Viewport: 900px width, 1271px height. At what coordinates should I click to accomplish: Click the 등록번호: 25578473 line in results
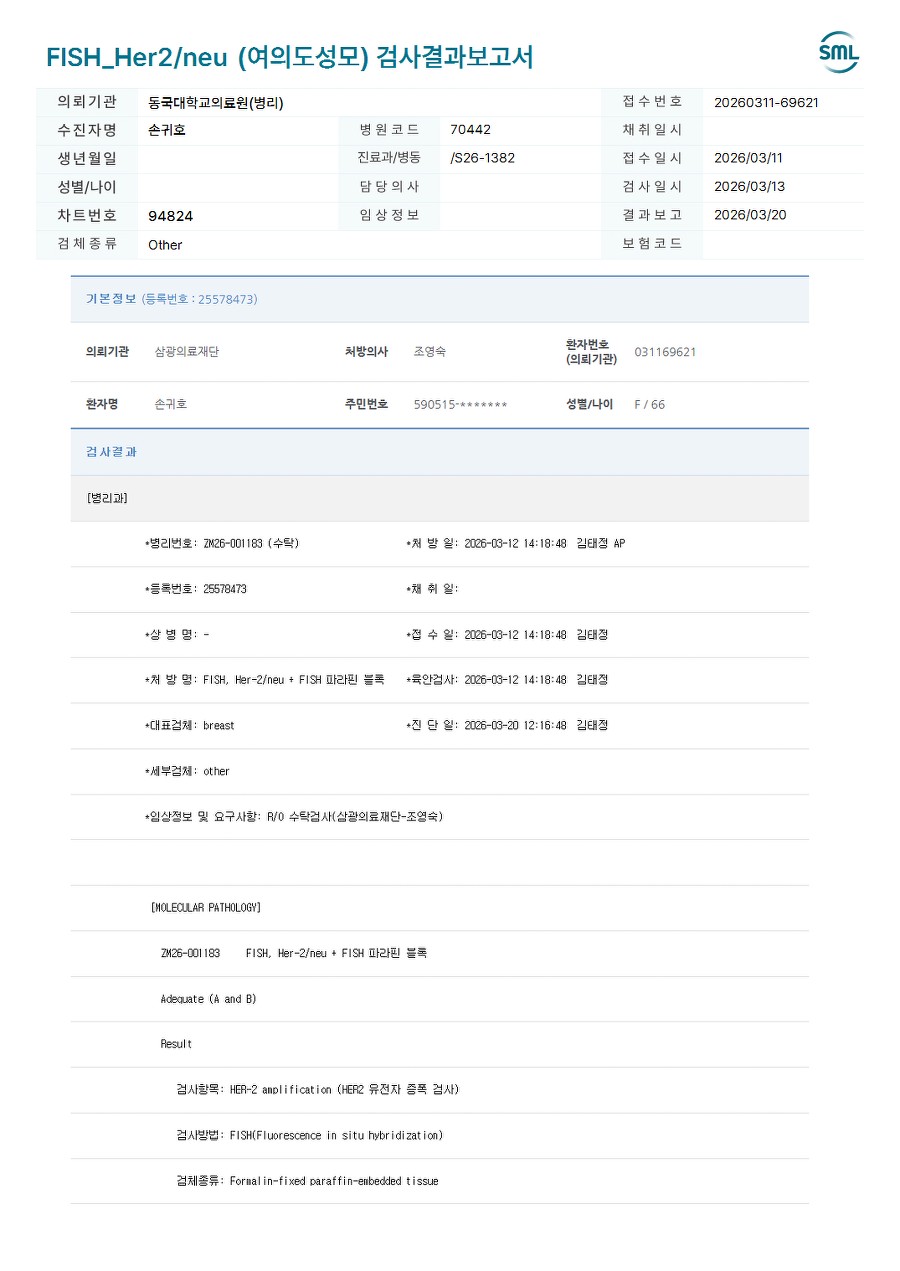tap(195, 589)
